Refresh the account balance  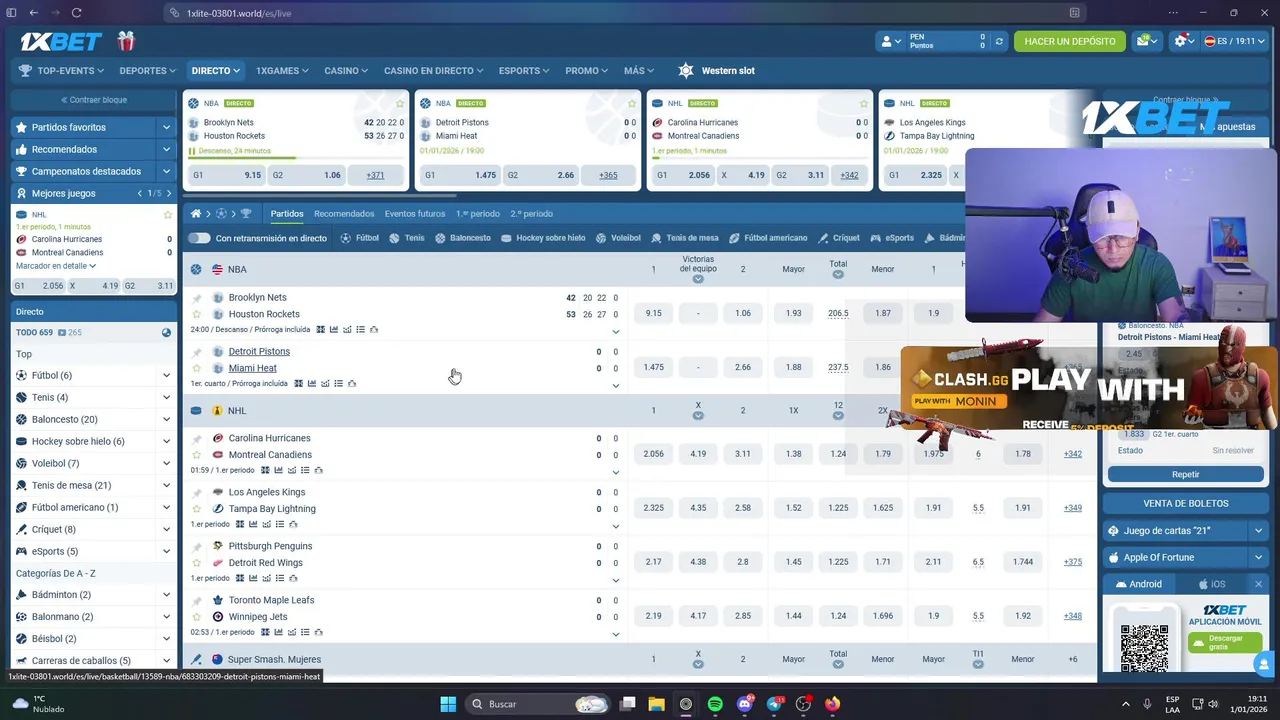pyautogui.click(x=1000, y=41)
